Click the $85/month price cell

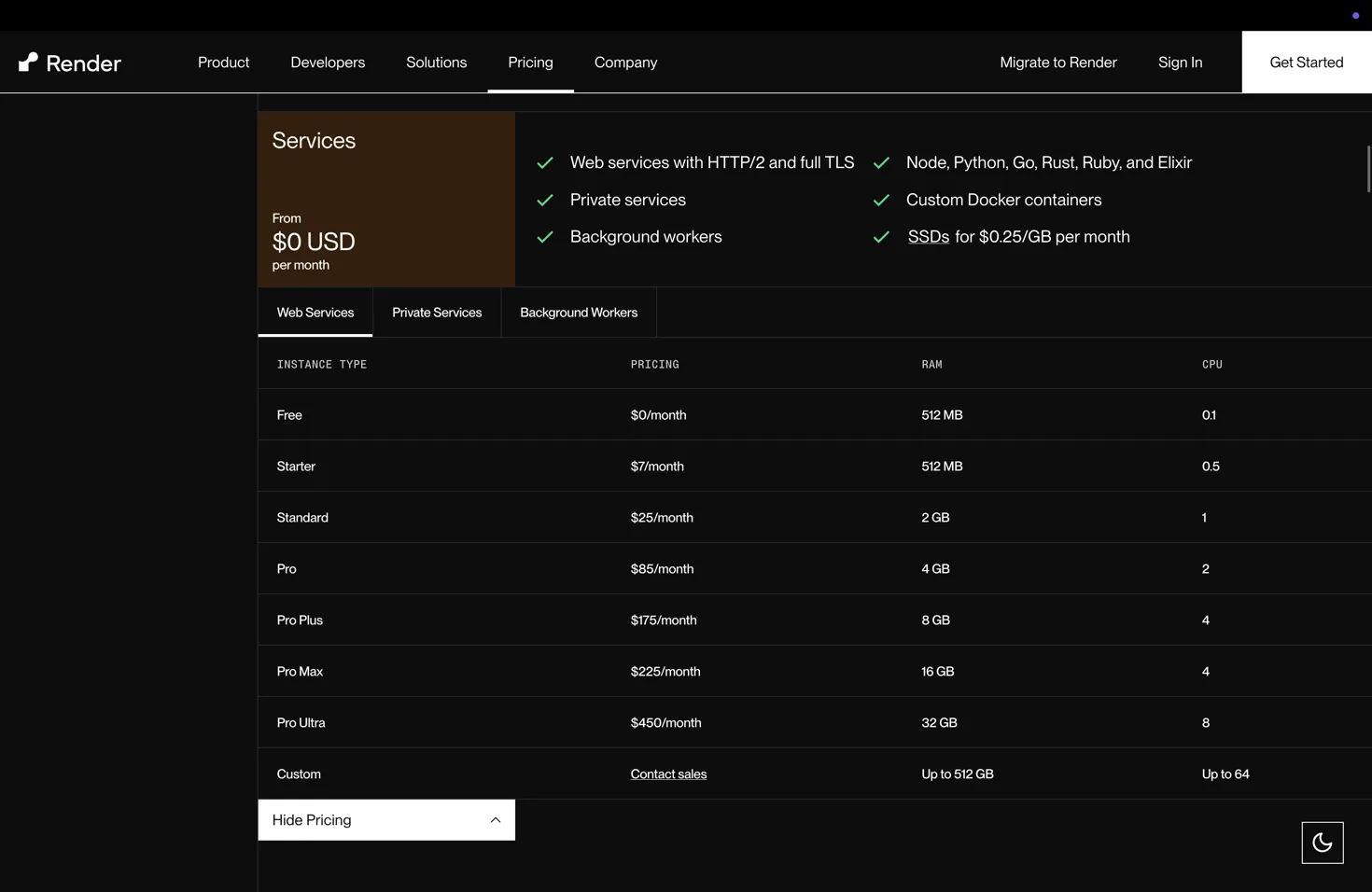(x=662, y=569)
